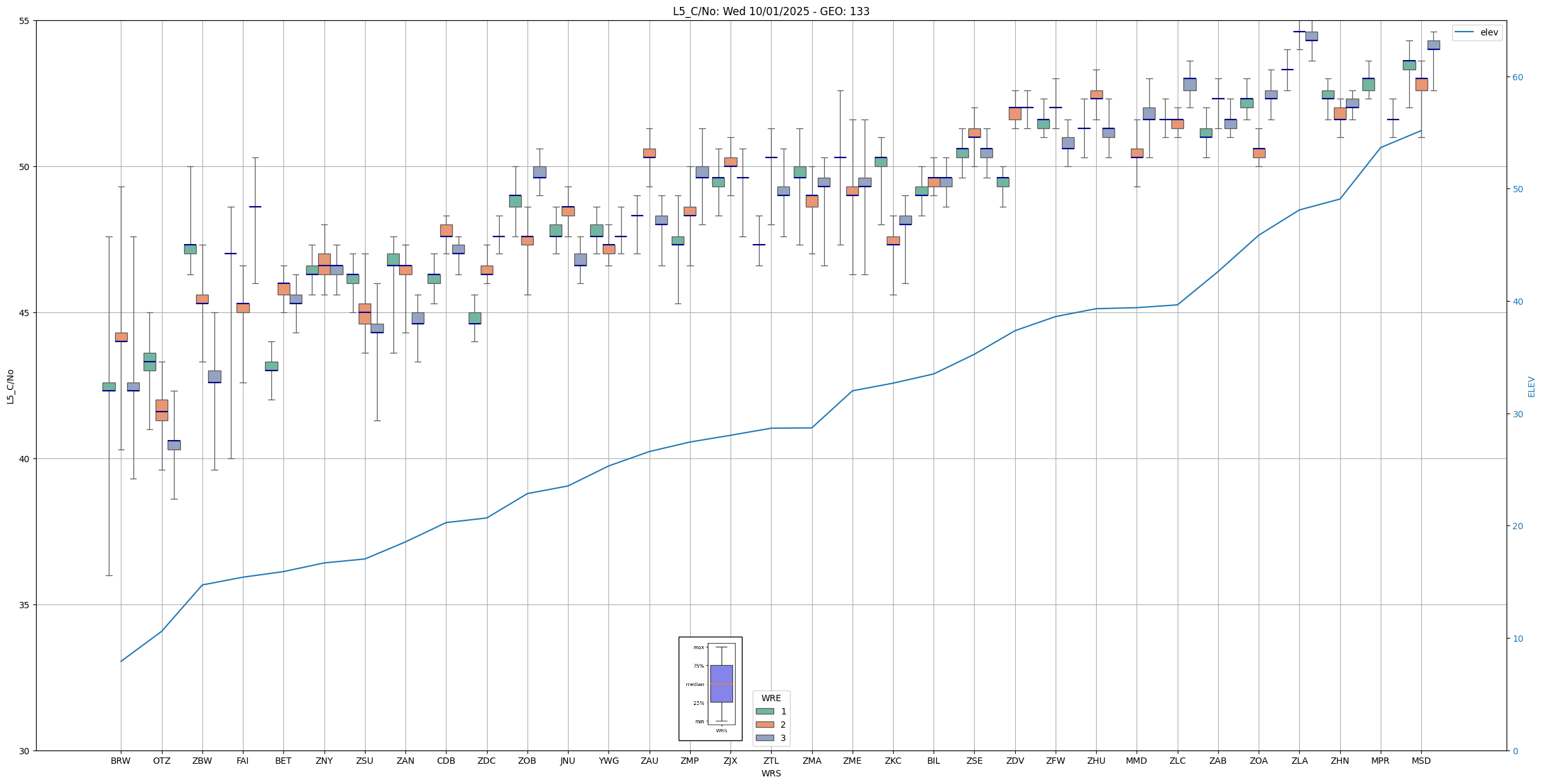Click the BRW station tick label
This screenshot has height=784, width=1542.
pos(120,761)
